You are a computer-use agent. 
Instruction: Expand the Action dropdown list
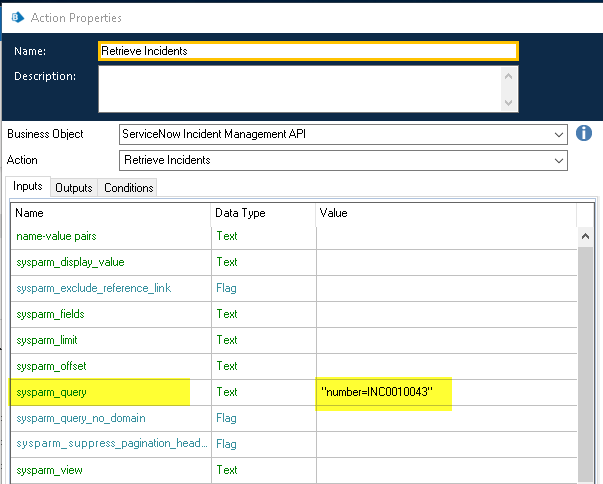point(558,160)
